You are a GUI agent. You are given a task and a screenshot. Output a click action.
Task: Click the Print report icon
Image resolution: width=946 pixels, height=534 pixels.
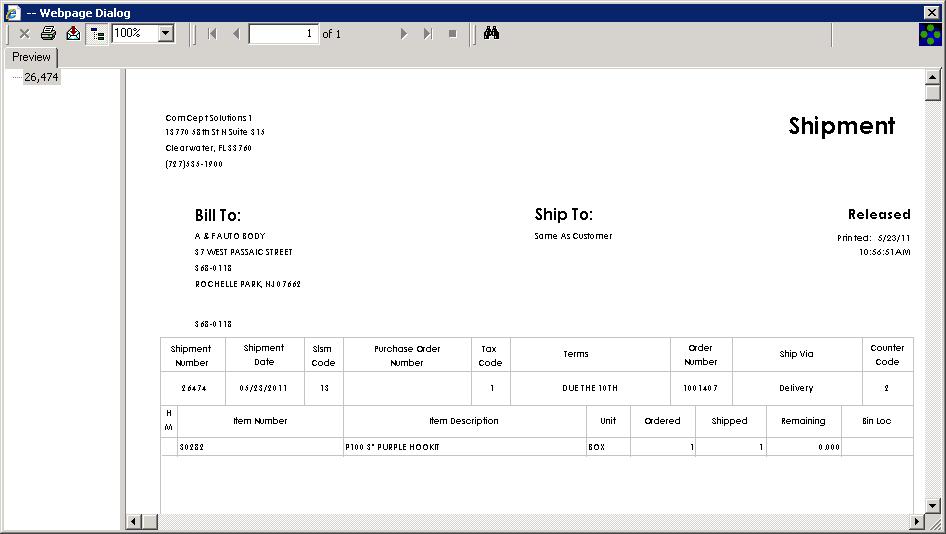point(48,33)
